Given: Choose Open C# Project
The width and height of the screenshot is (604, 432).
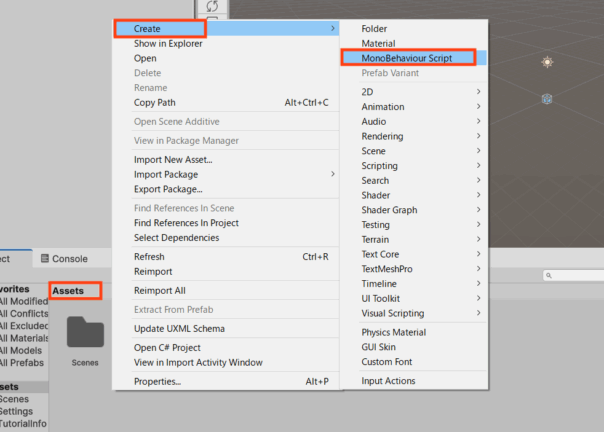Looking at the screenshot, I should [172, 348].
